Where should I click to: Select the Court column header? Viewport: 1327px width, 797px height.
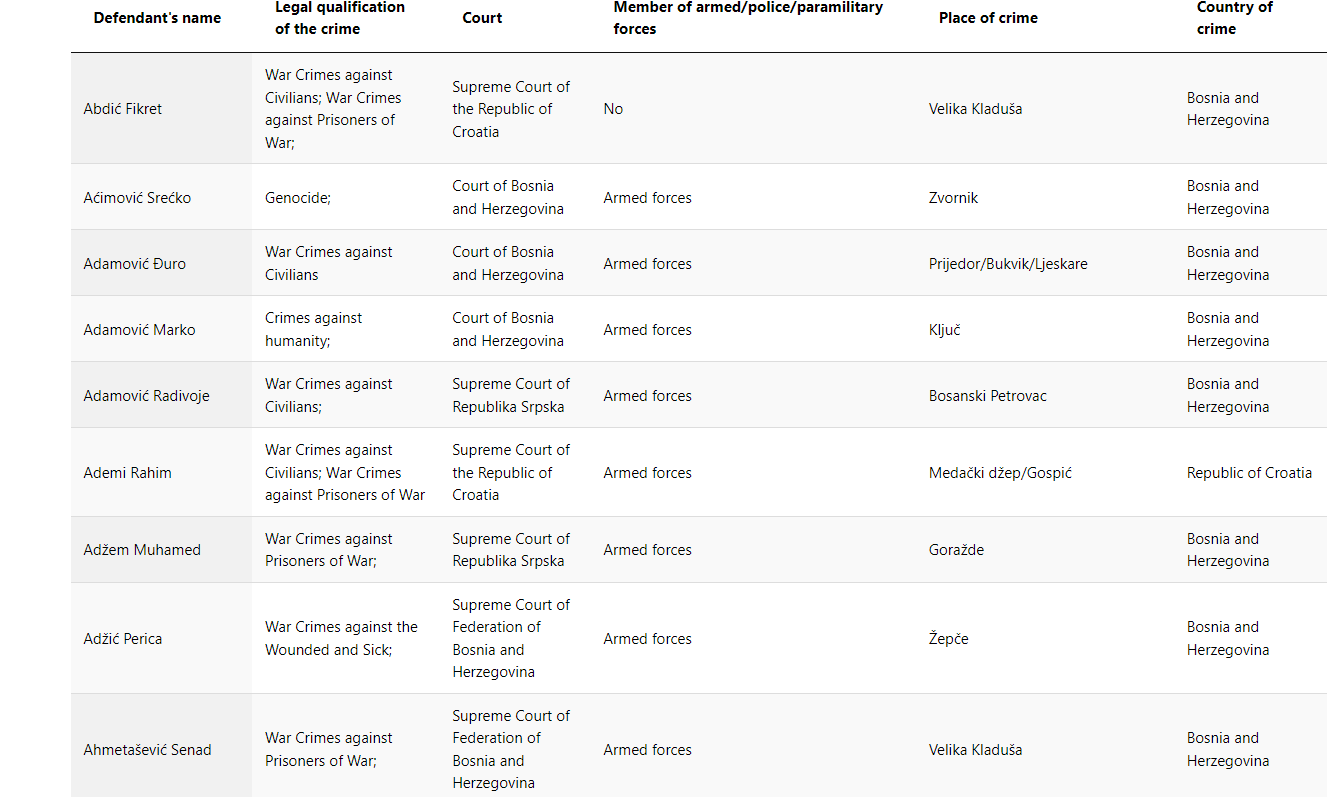point(482,18)
